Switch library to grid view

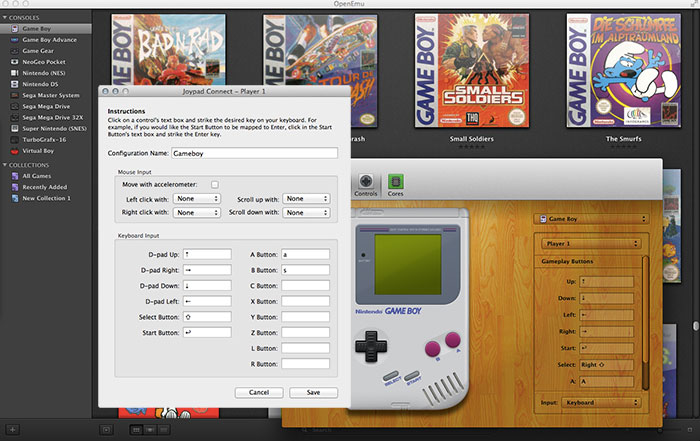[x=136, y=430]
